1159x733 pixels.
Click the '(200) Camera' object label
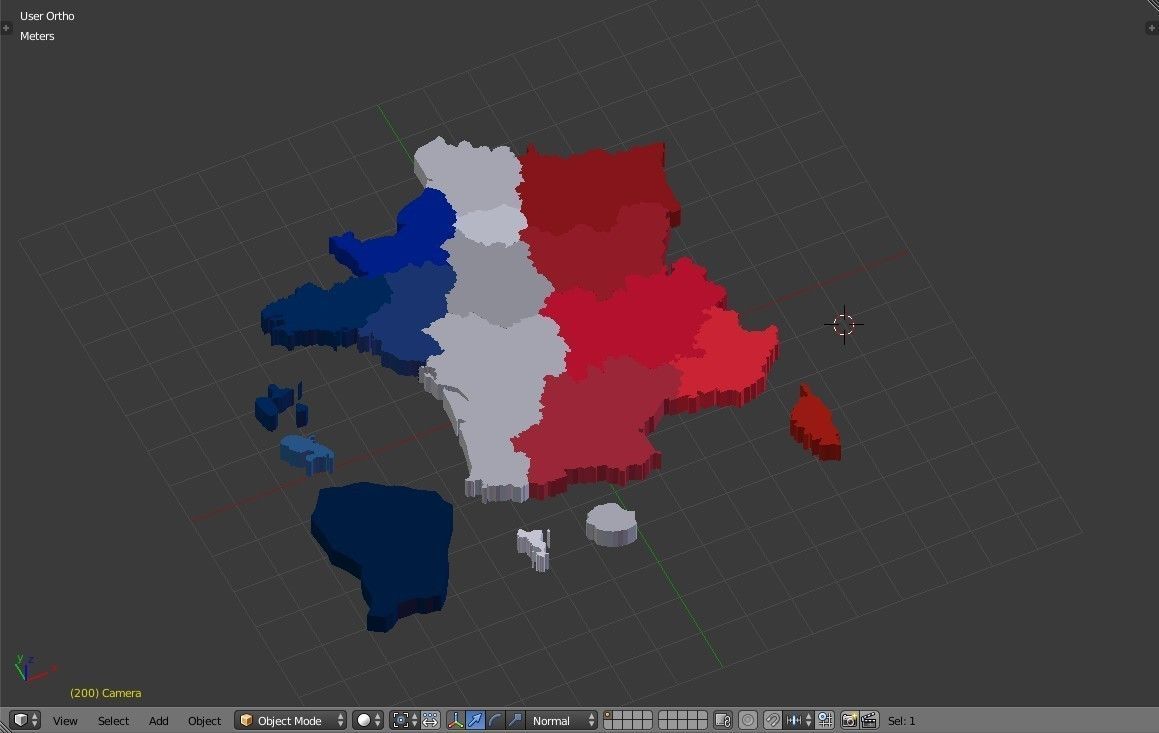click(106, 693)
